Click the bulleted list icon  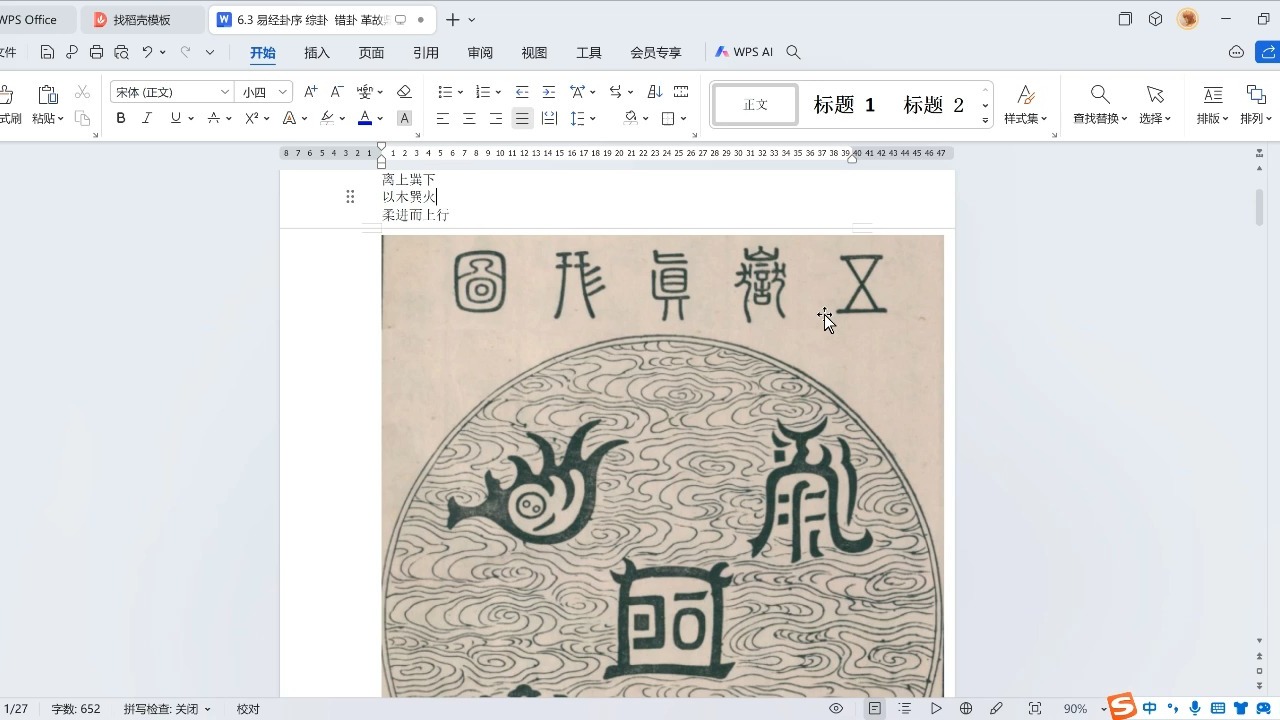tap(446, 92)
